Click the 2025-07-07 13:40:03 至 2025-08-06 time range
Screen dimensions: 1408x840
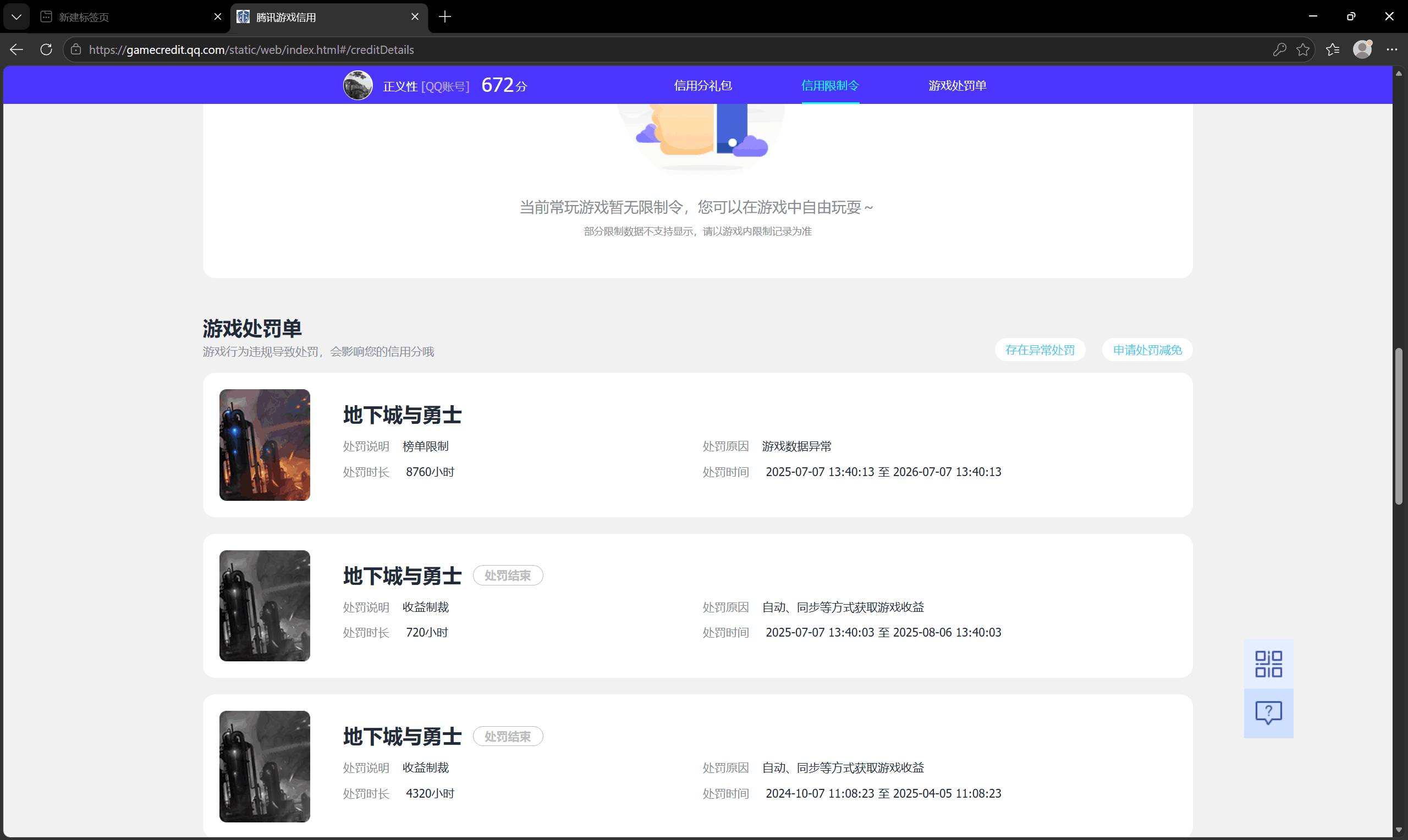(x=883, y=633)
